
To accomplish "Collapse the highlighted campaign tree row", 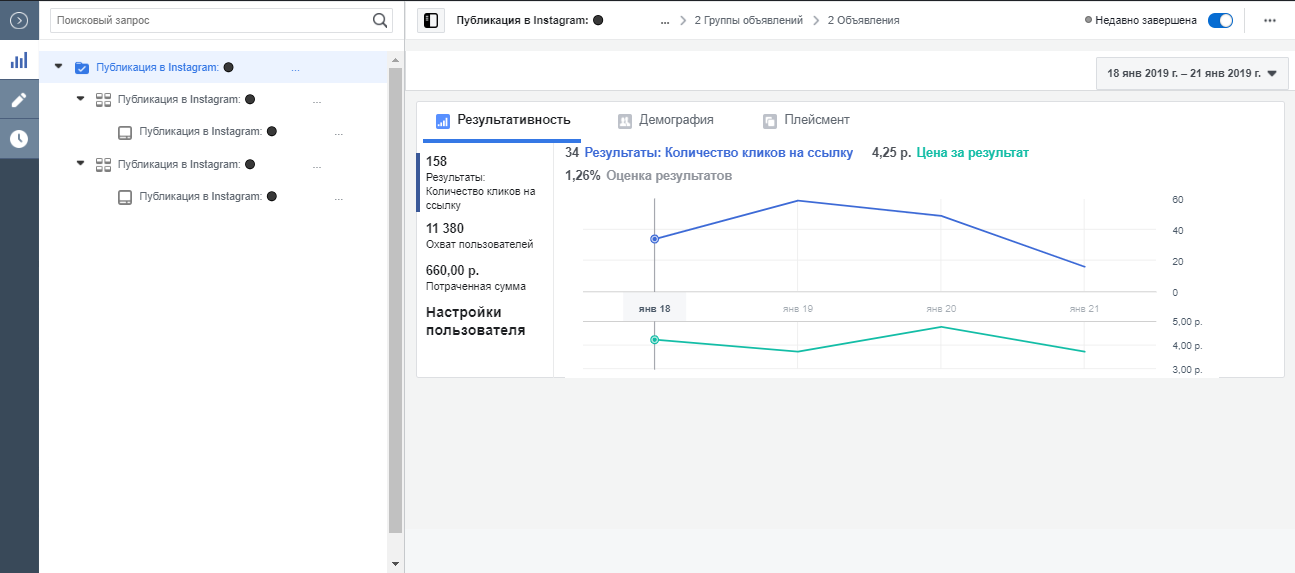I will [x=58, y=67].
